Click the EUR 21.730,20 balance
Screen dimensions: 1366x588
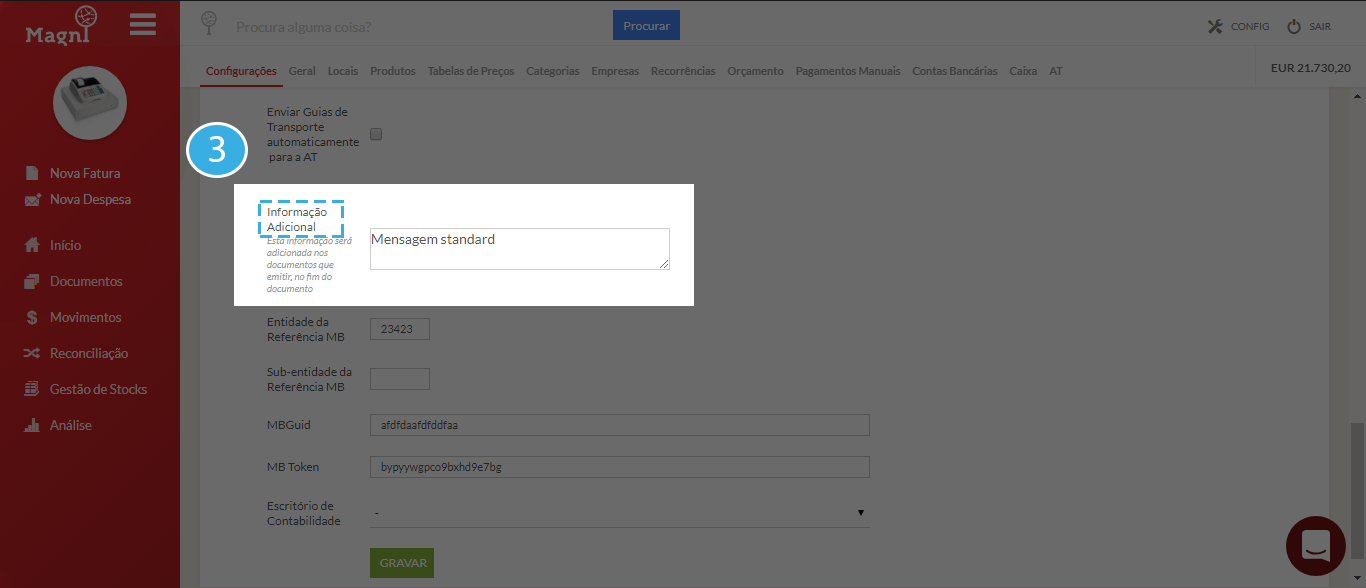click(1310, 68)
